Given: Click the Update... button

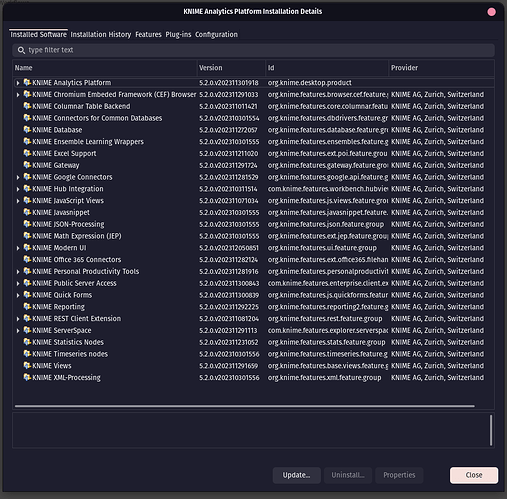Looking at the screenshot, I should (296, 475).
